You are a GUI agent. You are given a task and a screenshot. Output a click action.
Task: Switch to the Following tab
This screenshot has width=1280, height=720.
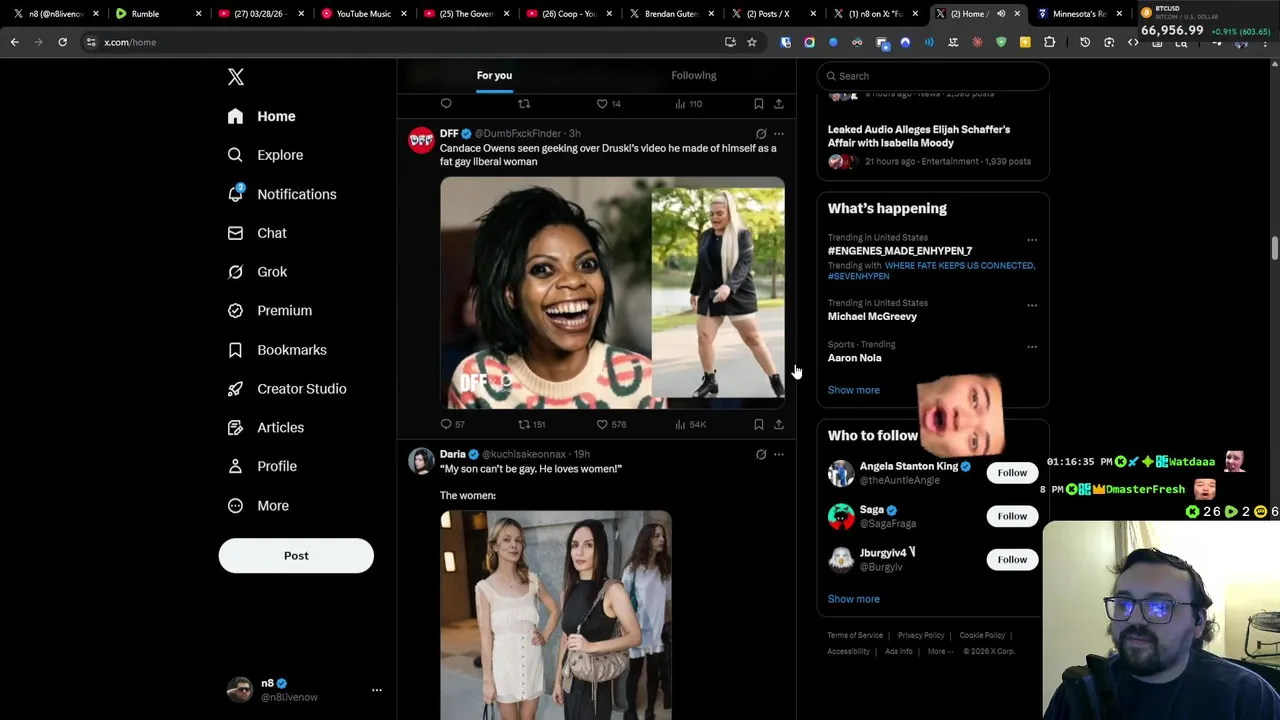[x=693, y=75]
